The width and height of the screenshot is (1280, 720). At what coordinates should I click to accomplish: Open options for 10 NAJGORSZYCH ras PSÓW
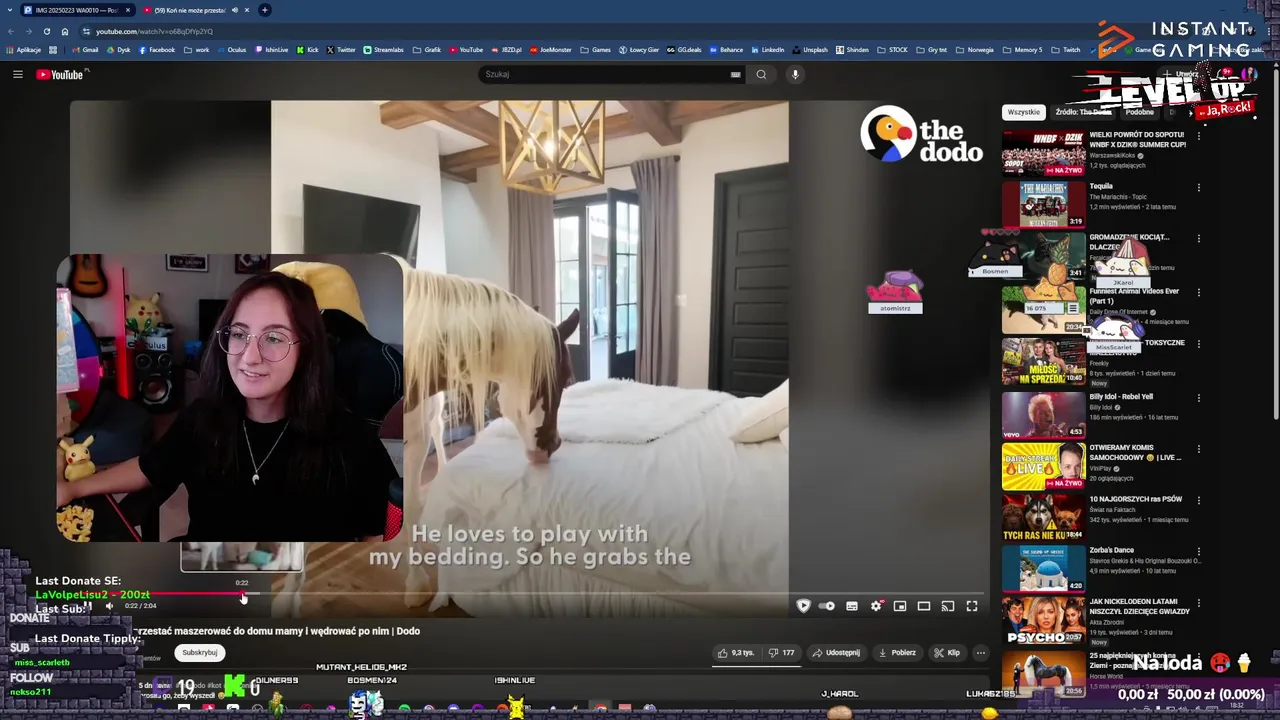(1199, 499)
